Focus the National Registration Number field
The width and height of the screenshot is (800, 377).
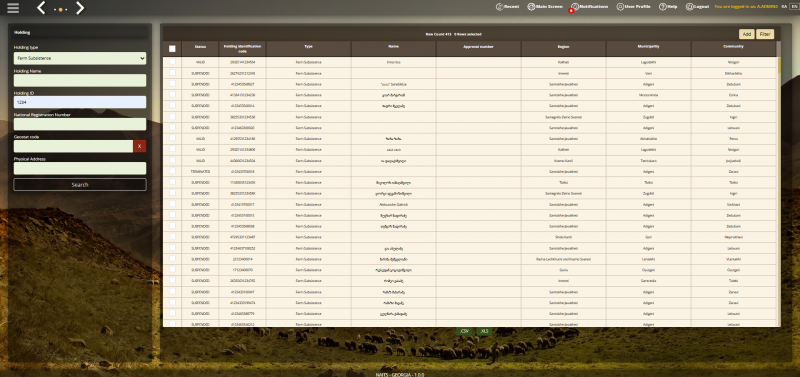(80, 124)
